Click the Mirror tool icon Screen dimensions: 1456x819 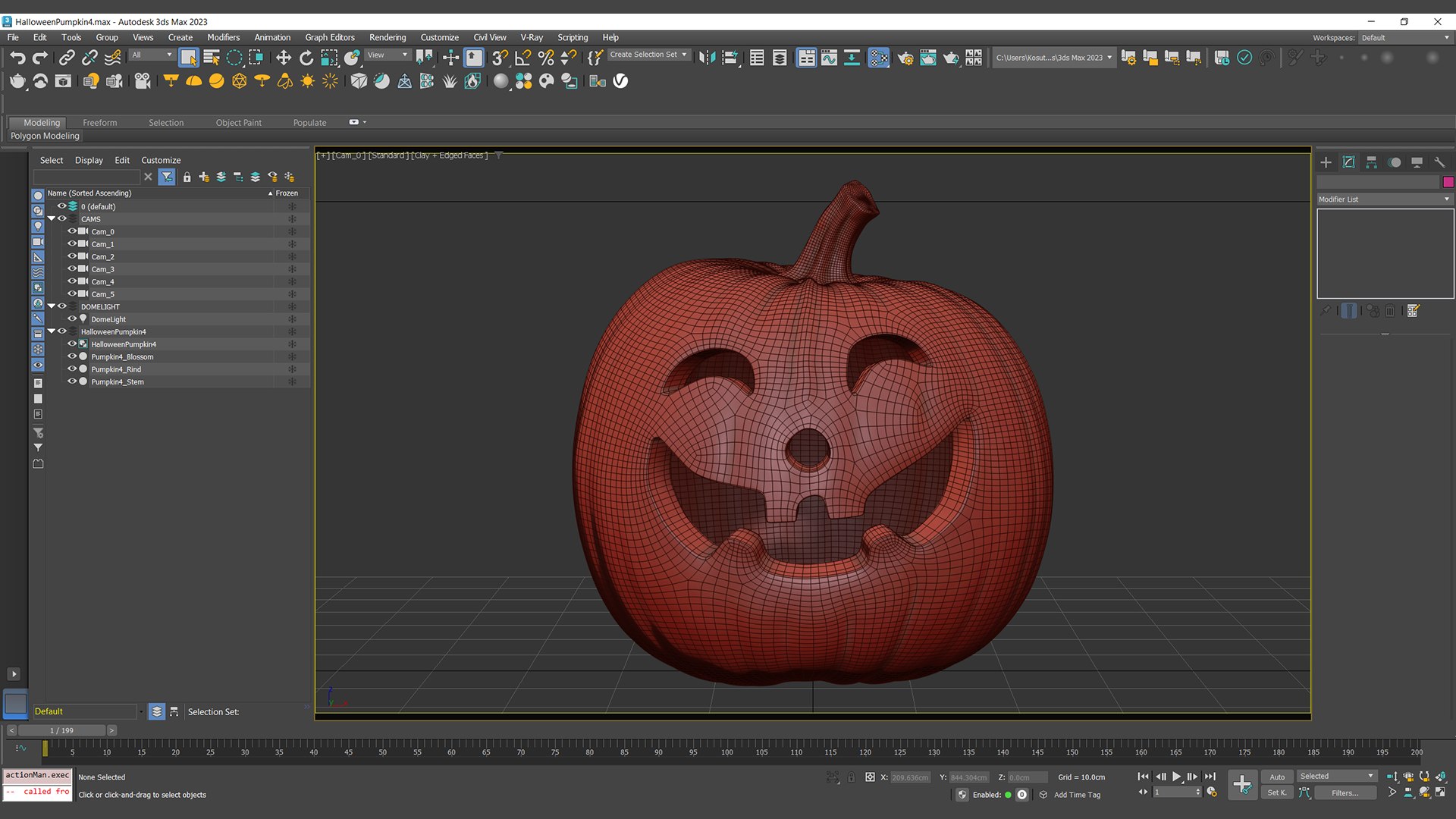click(707, 58)
